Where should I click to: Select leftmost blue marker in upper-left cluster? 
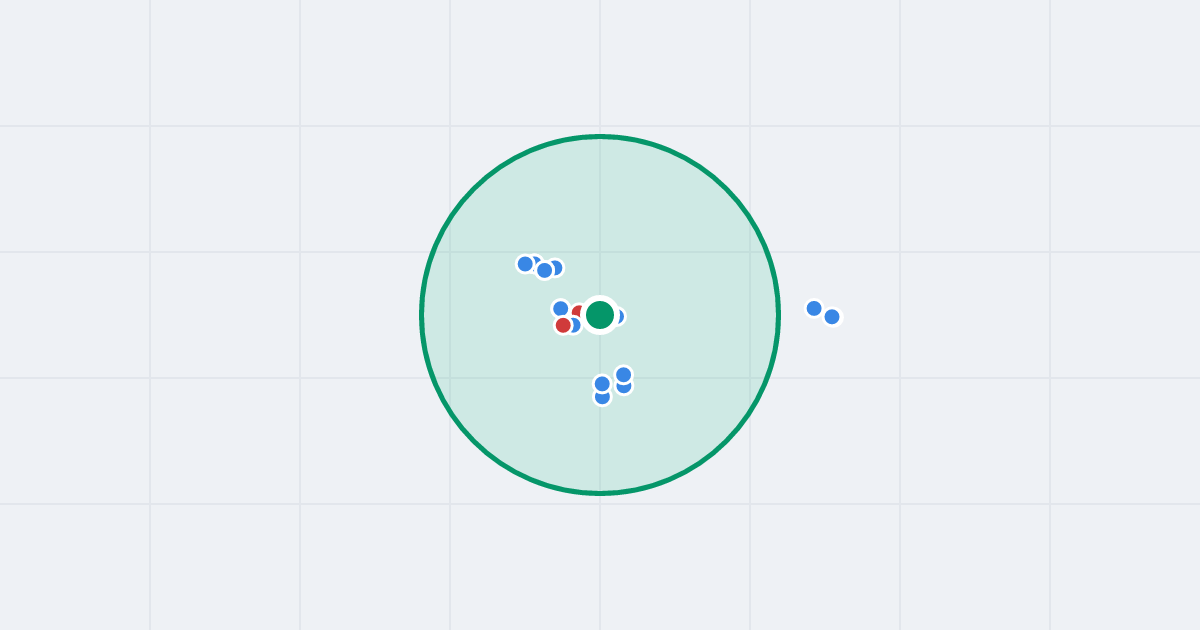click(x=525, y=264)
